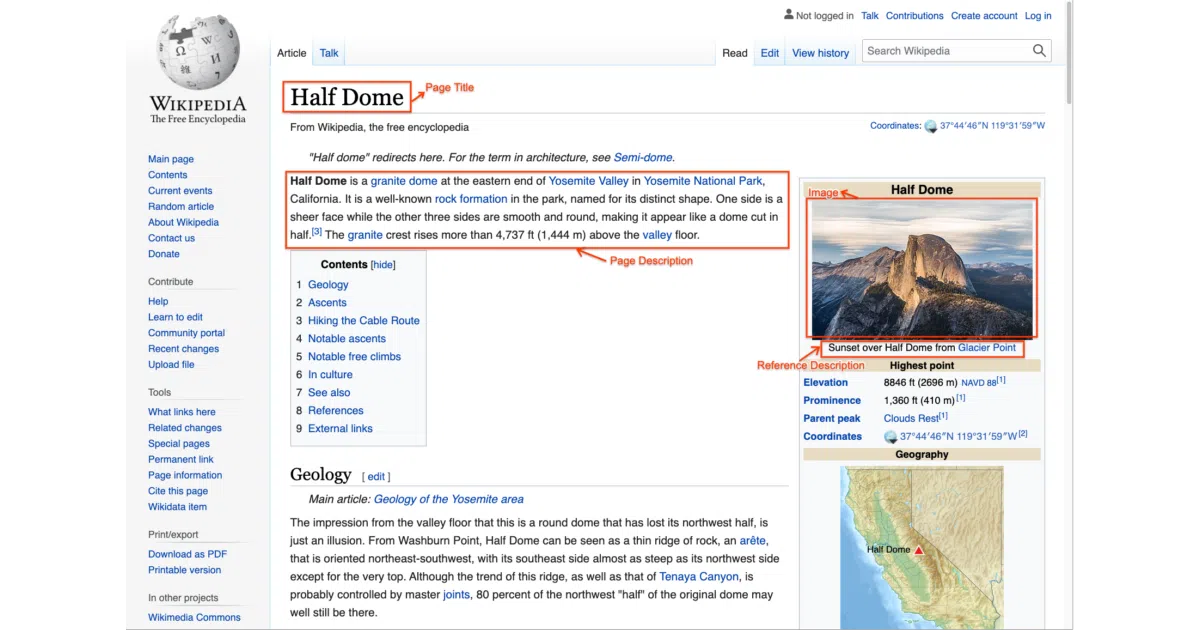
Task: Open the arête link
Action: click(x=752, y=541)
